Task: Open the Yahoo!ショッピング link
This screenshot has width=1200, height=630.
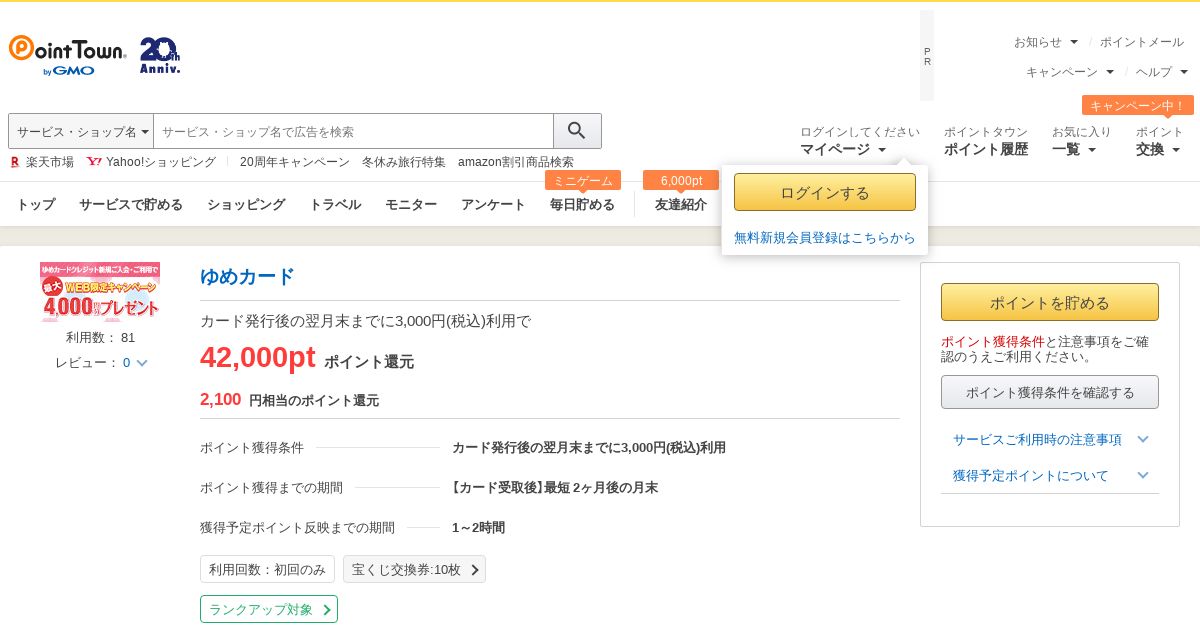Action: click(x=151, y=162)
